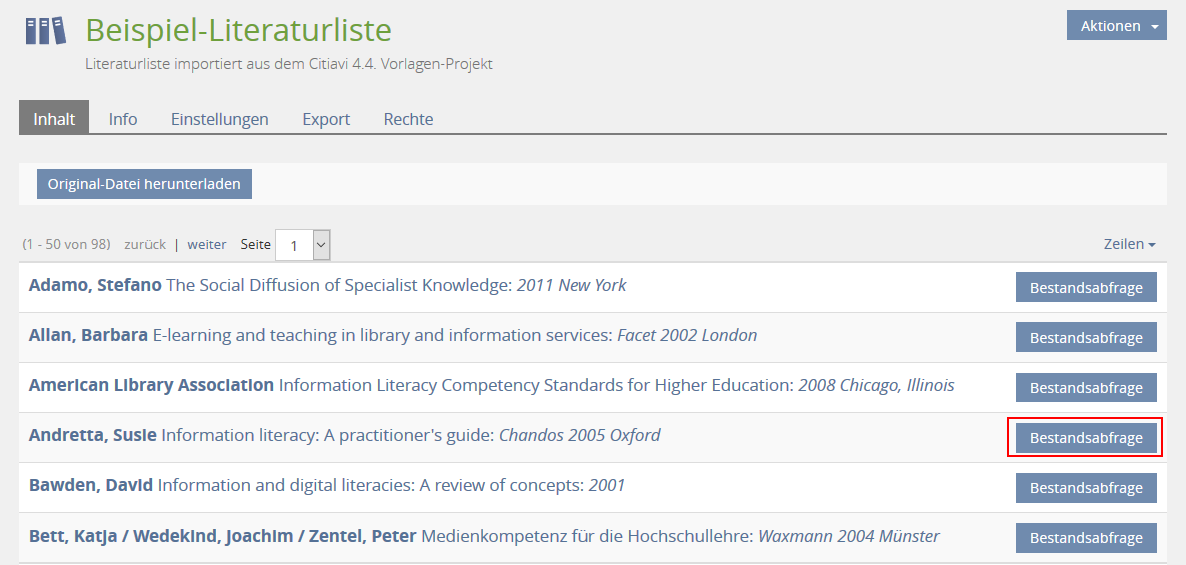The width and height of the screenshot is (1186, 565).
Task: Check holdings for Allan, Barbara entry
Action: tap(1086, 337)
